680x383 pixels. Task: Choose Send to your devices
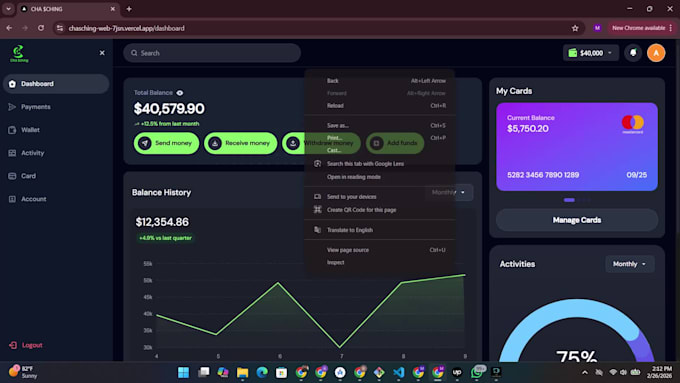(x=380, y=196)
